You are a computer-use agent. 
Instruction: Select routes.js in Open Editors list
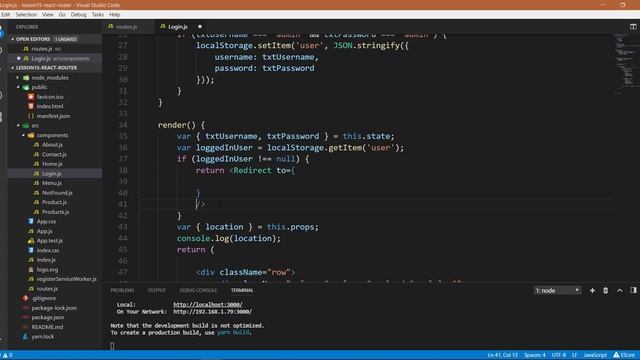pos(42,49)
